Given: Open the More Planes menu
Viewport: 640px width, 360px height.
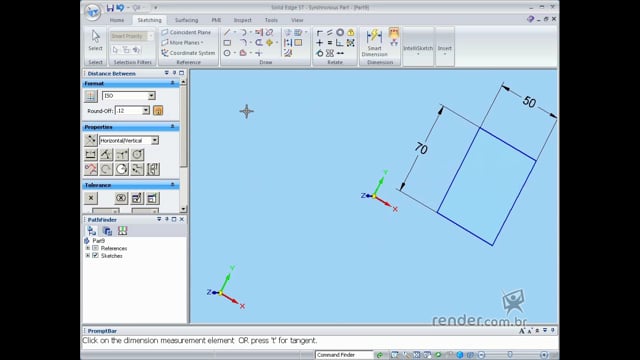Looking at the screenshot, I should click(x=182, y=42).
